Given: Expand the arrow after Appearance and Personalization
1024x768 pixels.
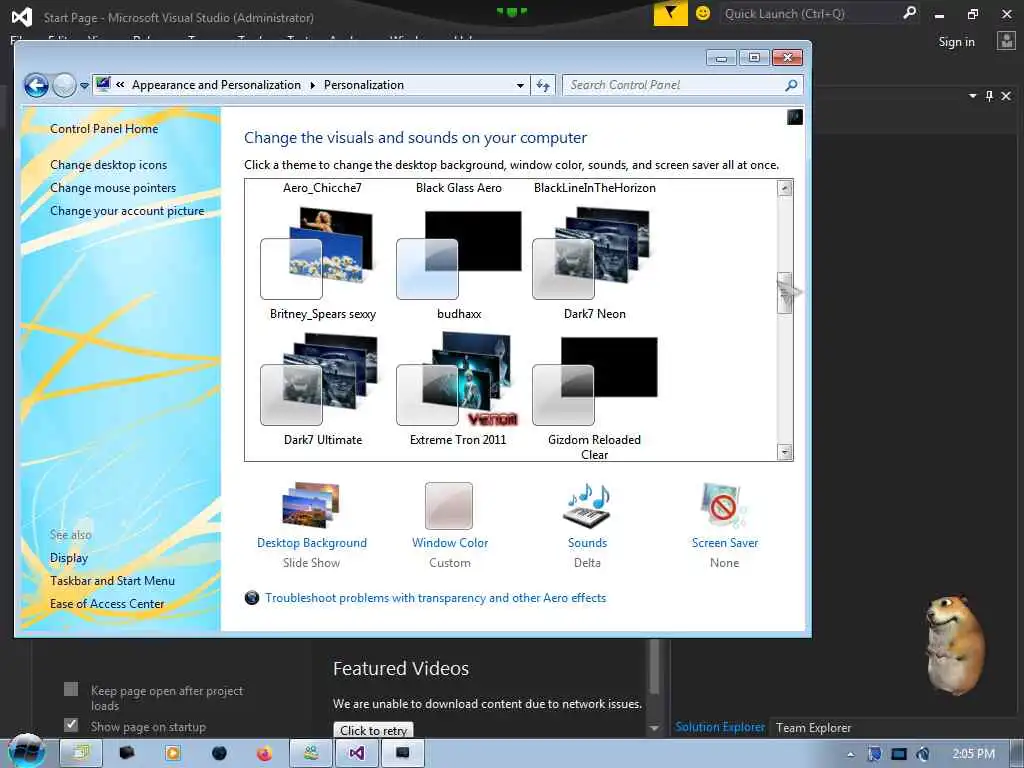Looking at the screenshot, I should tap(313, 86).
